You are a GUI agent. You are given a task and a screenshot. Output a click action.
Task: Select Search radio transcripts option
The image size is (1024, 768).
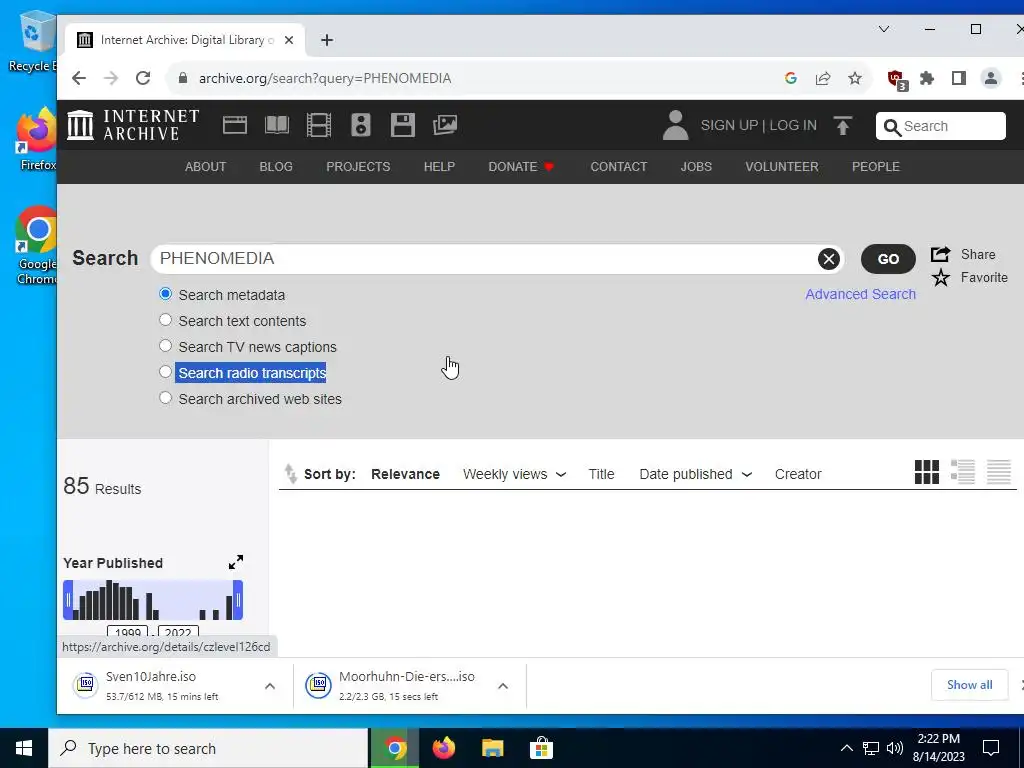click(165, 372)
